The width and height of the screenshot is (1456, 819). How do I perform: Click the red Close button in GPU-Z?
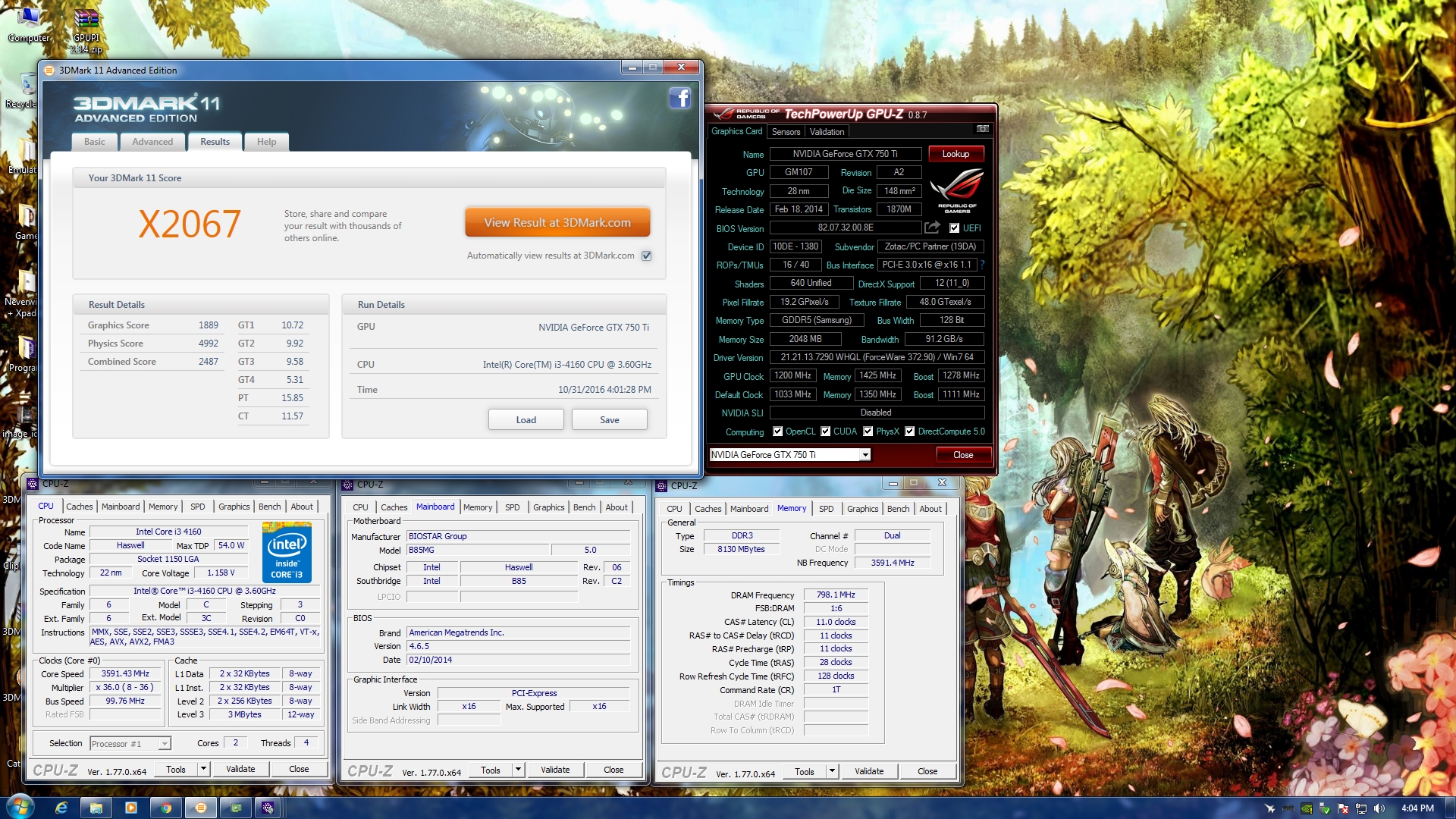point(963,455)
